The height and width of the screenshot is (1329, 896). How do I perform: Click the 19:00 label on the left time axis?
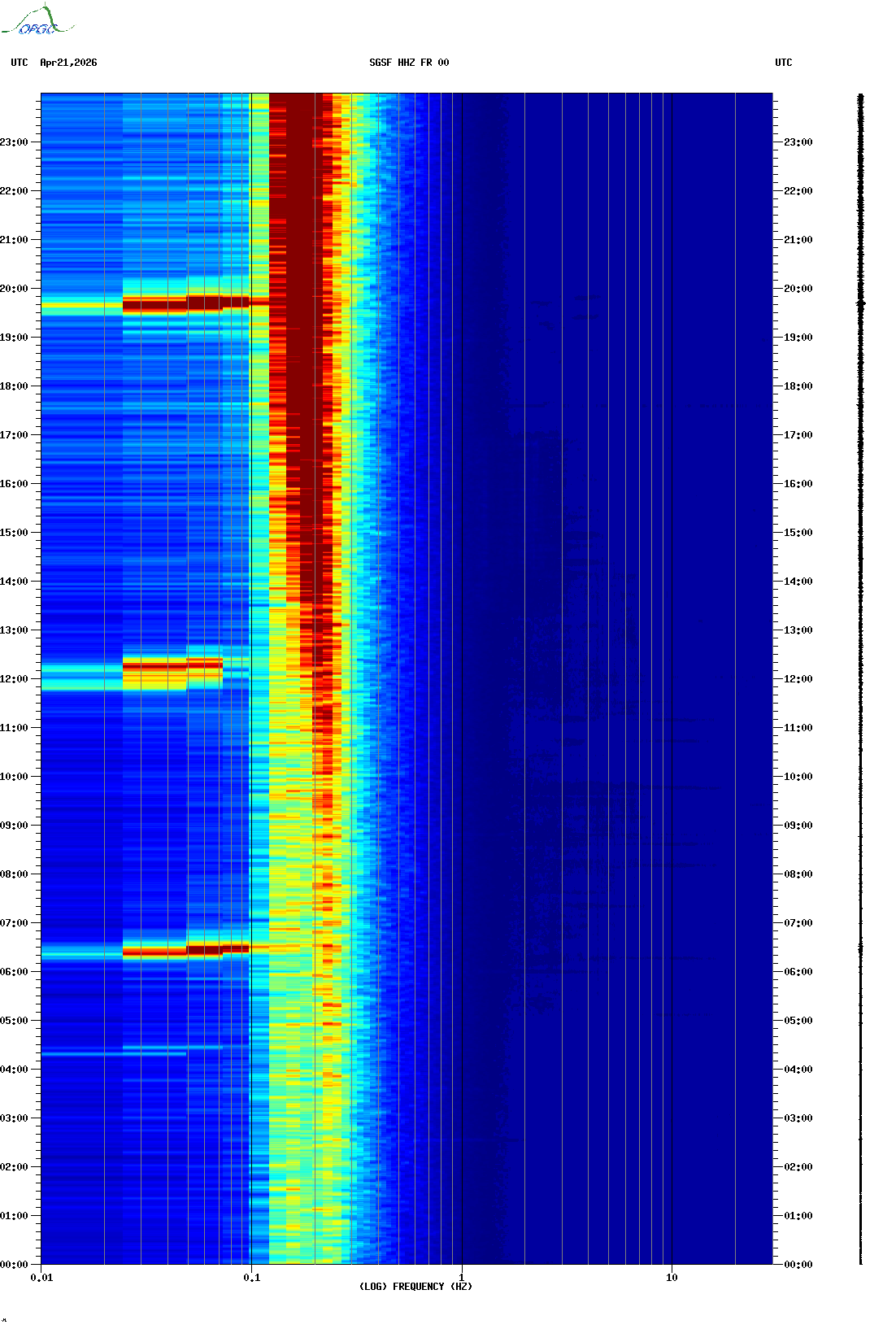[x=14, y=338]
